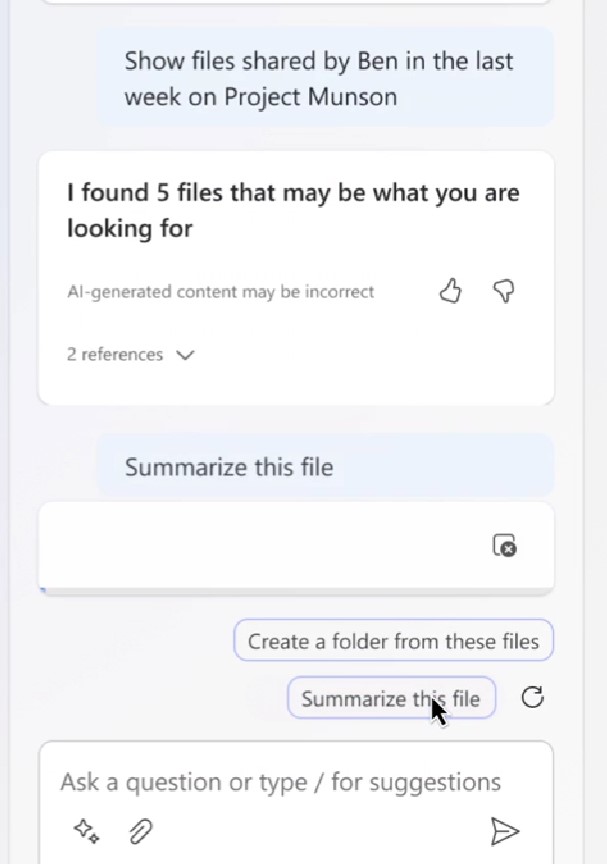Image resolution: width=607 pixels, height=864 pixels.
Task: Stop generating the current response
Action: tap(505, 546)
